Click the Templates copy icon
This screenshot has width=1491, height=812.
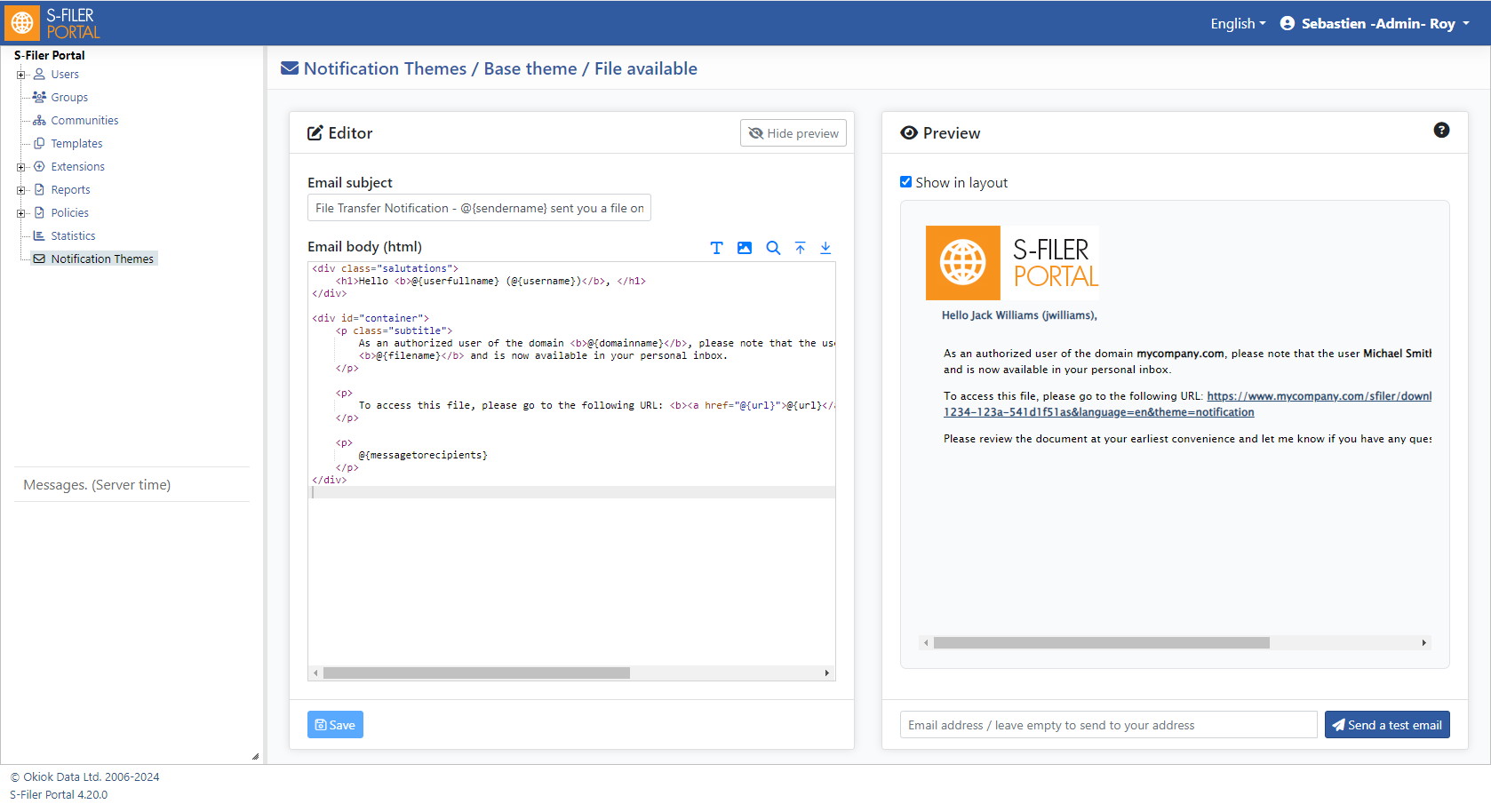pyautogui.click(x=39, y=143)
